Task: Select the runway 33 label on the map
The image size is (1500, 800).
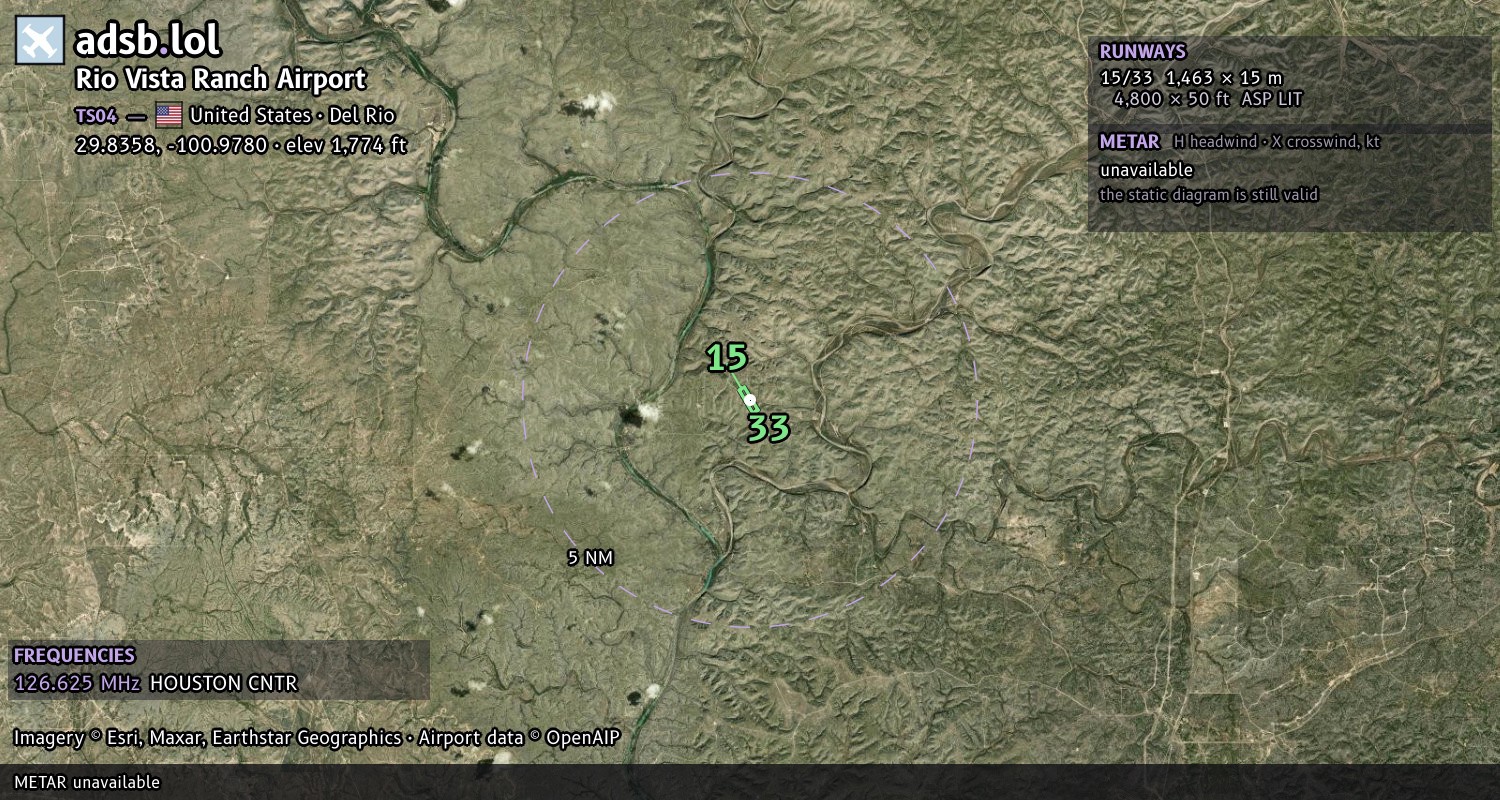Action: coord(769,428)
